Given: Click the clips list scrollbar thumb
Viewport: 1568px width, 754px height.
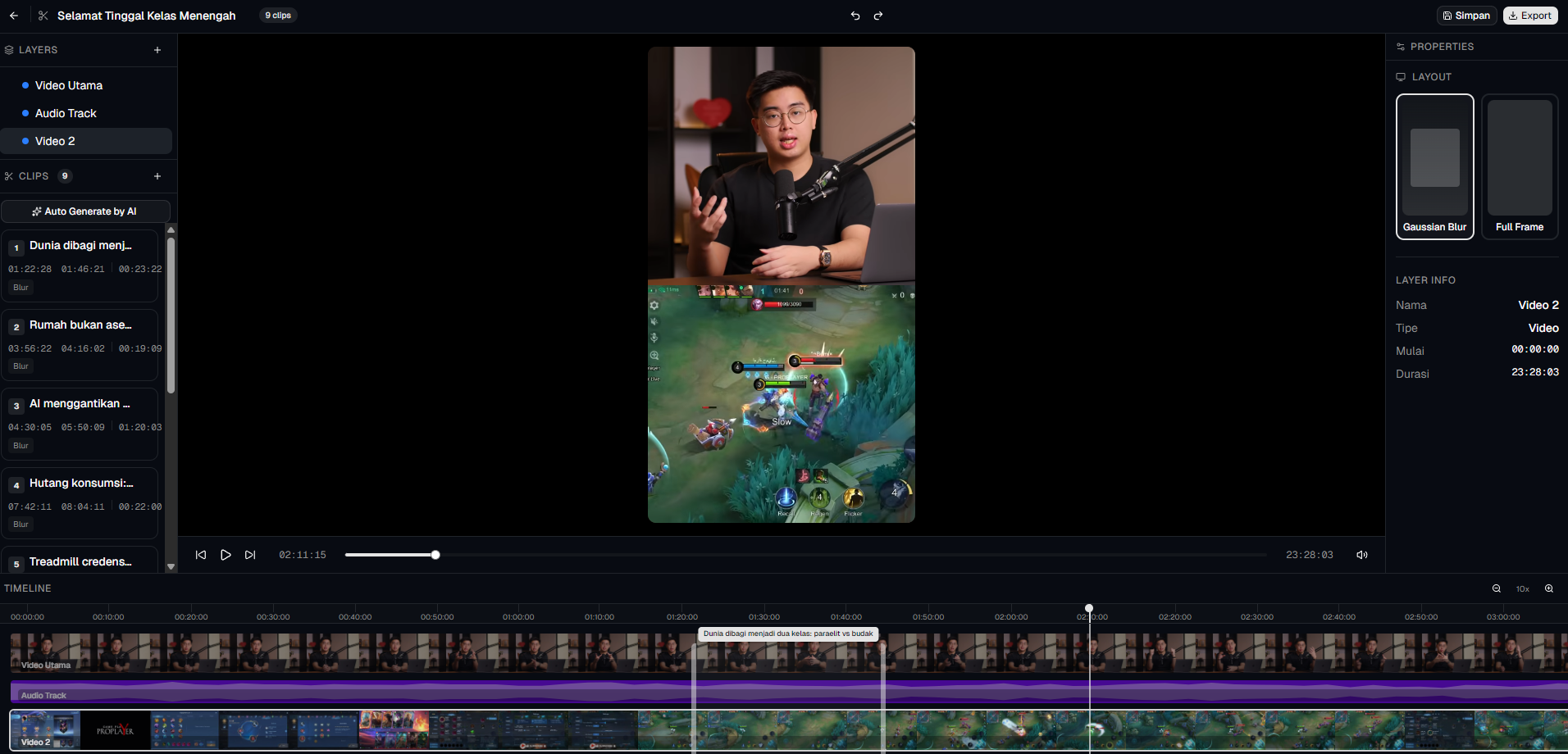Looking at the screenshot, I should click(x=171, y=316).
